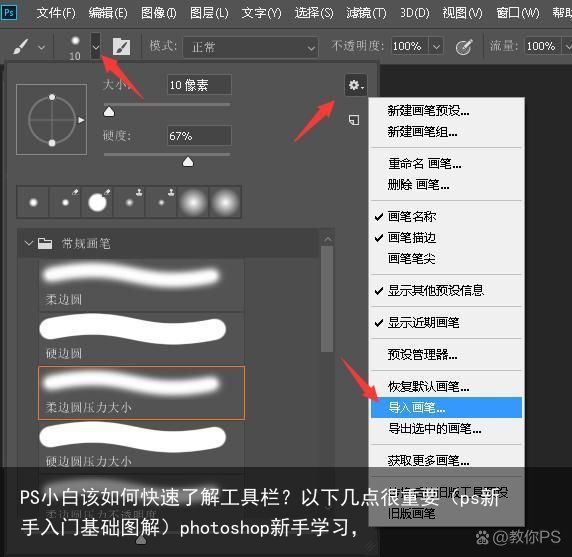This screenshot has width=572, height=557.
Task: Toggle the brush settings panel icon
Action: click(x=121, y=47)
